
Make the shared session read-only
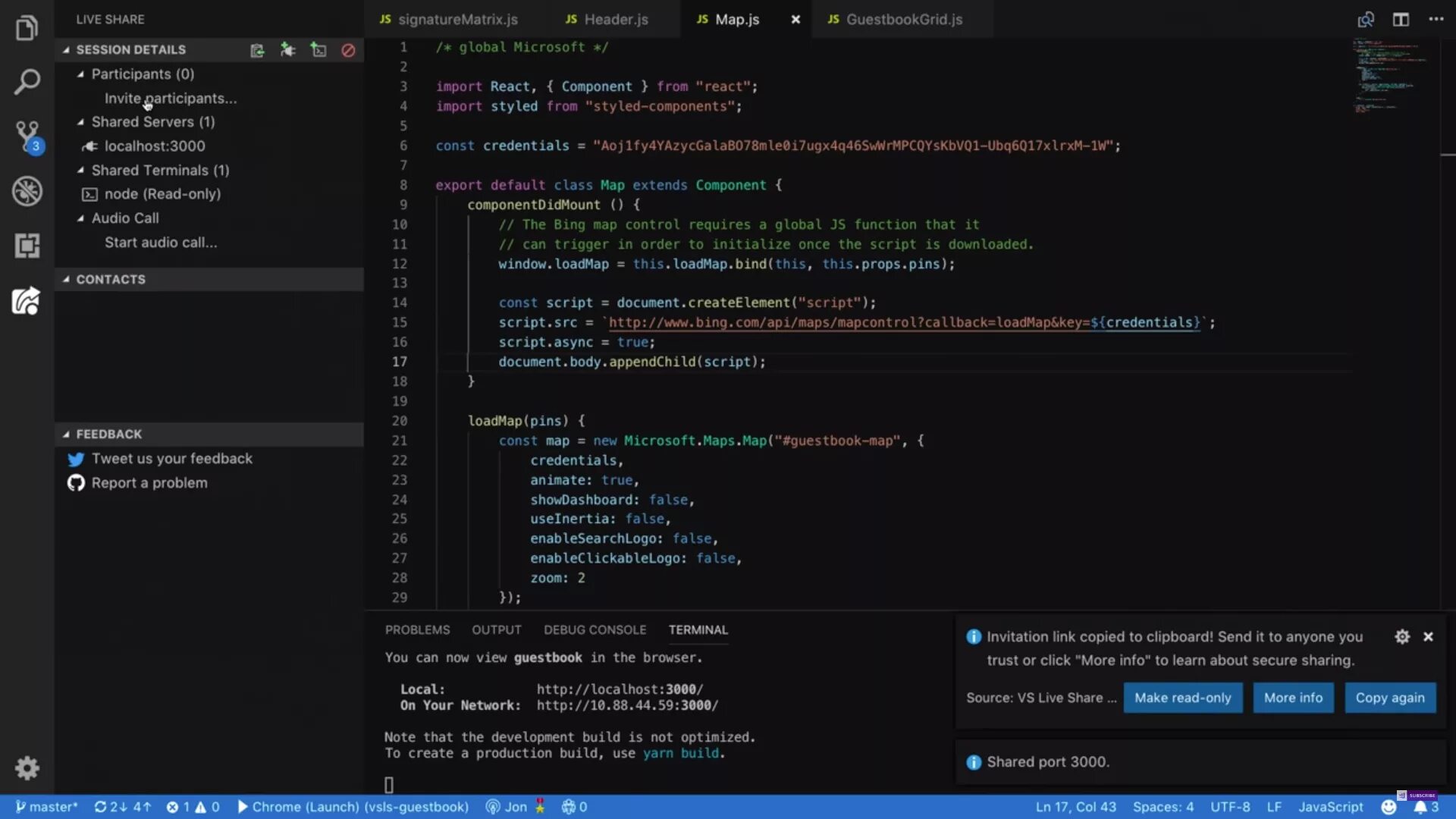click(x=1183, y=698)
